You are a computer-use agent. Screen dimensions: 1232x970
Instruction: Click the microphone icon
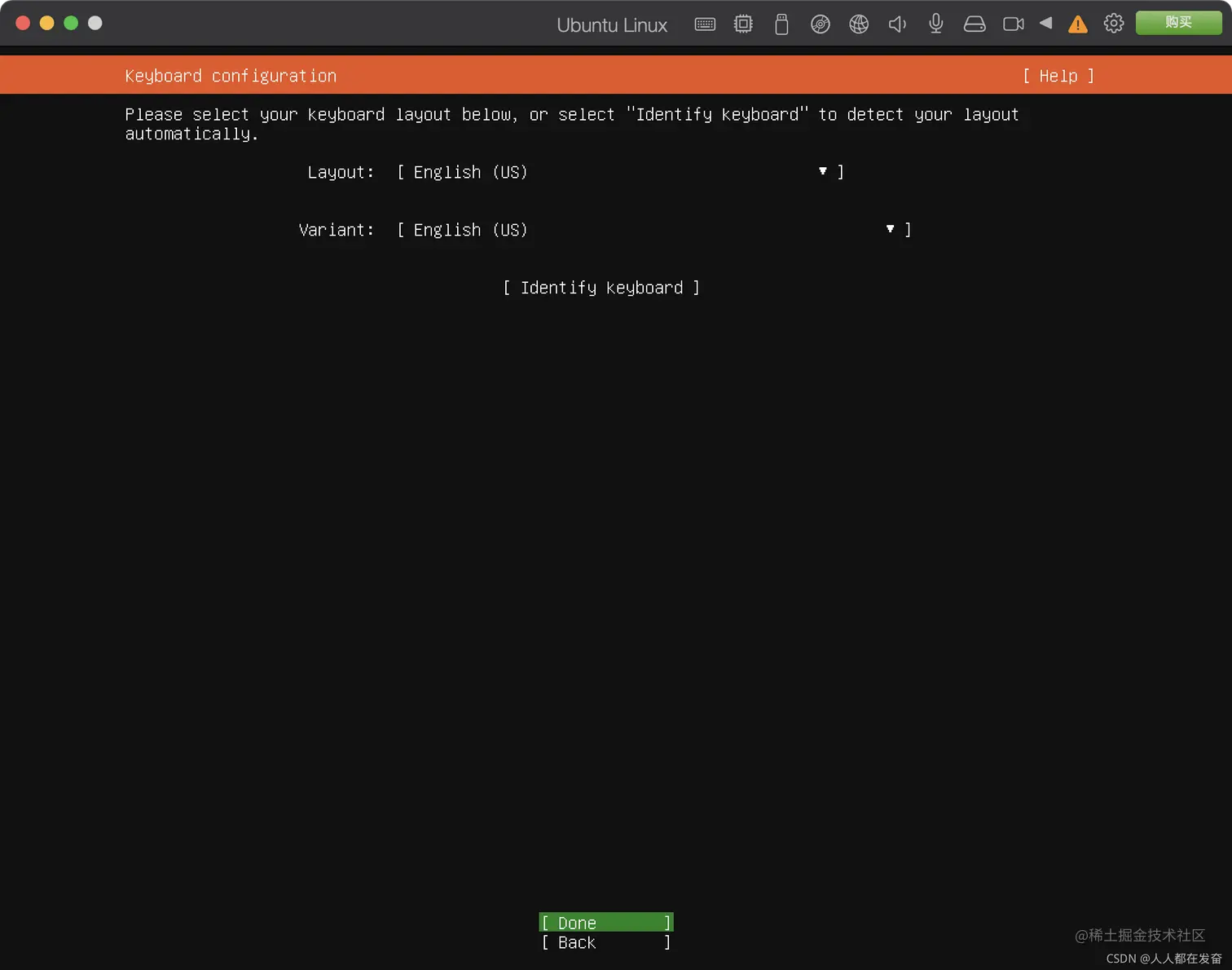(936, 24)
